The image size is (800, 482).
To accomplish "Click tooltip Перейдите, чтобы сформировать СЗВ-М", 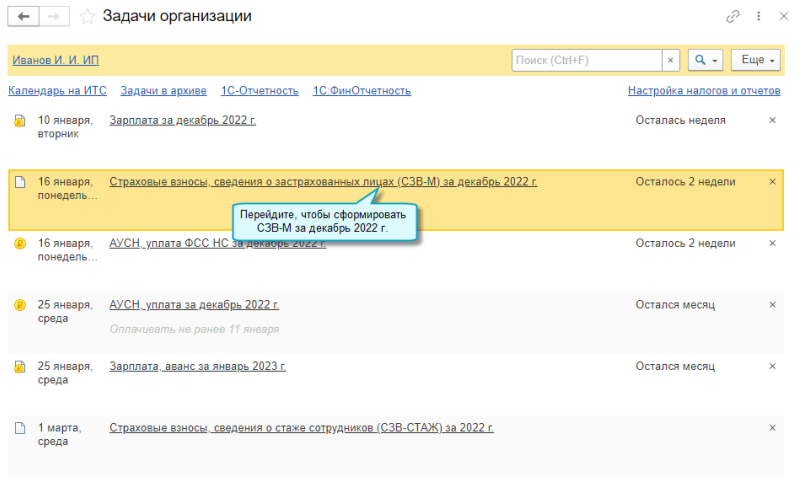I will pos(324,221).
